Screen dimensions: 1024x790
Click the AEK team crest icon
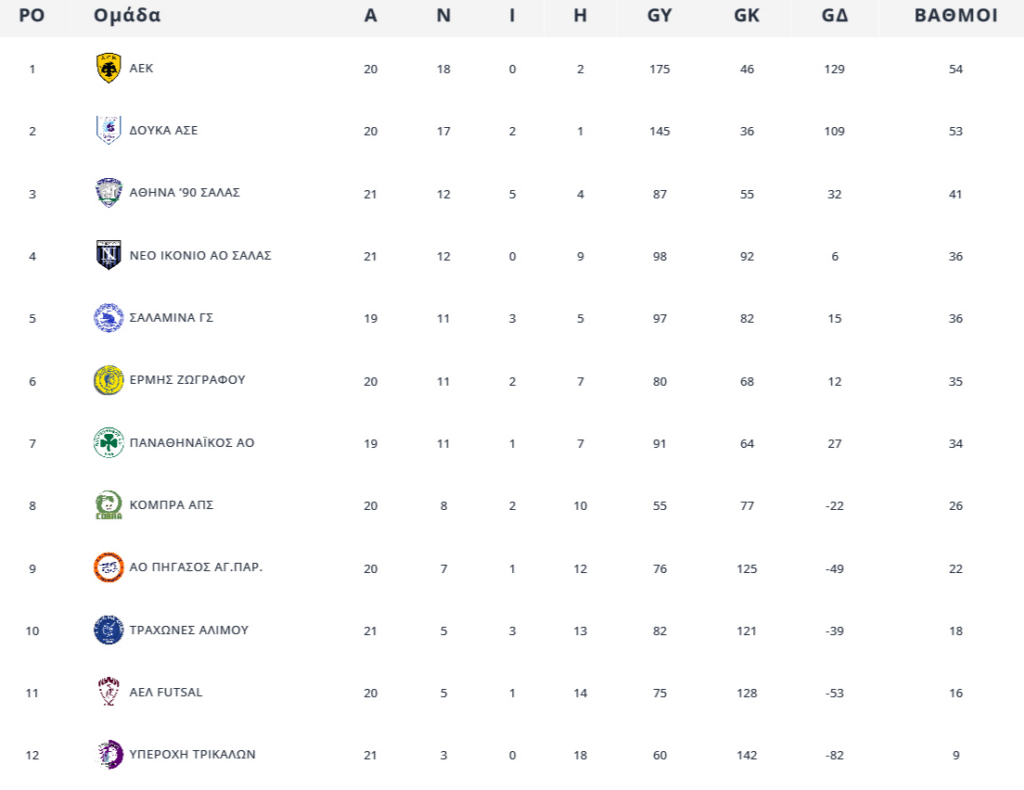tap(108, 68)
